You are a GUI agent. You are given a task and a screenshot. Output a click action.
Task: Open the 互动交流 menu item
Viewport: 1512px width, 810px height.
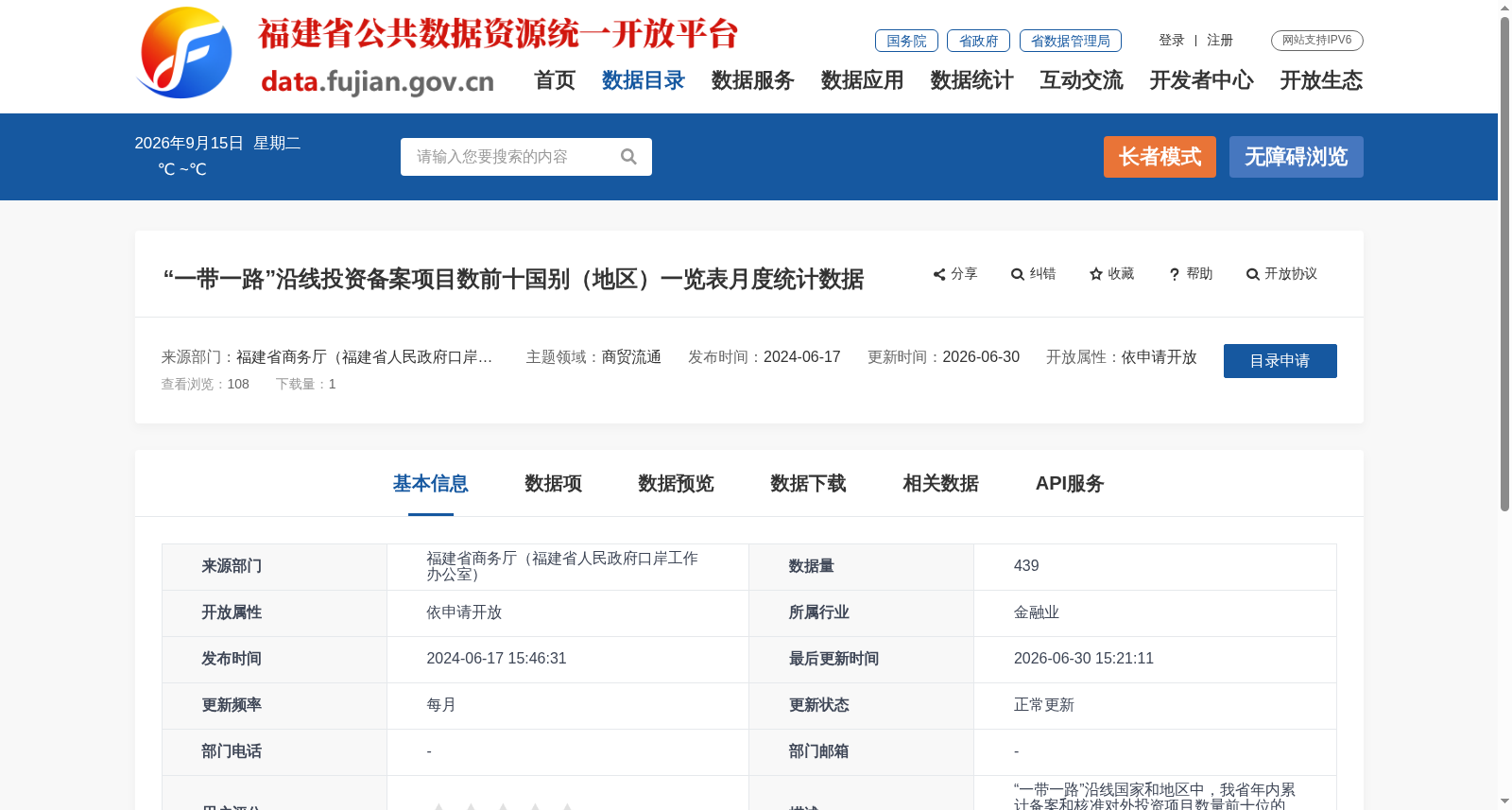click(x=1082, y=80)
